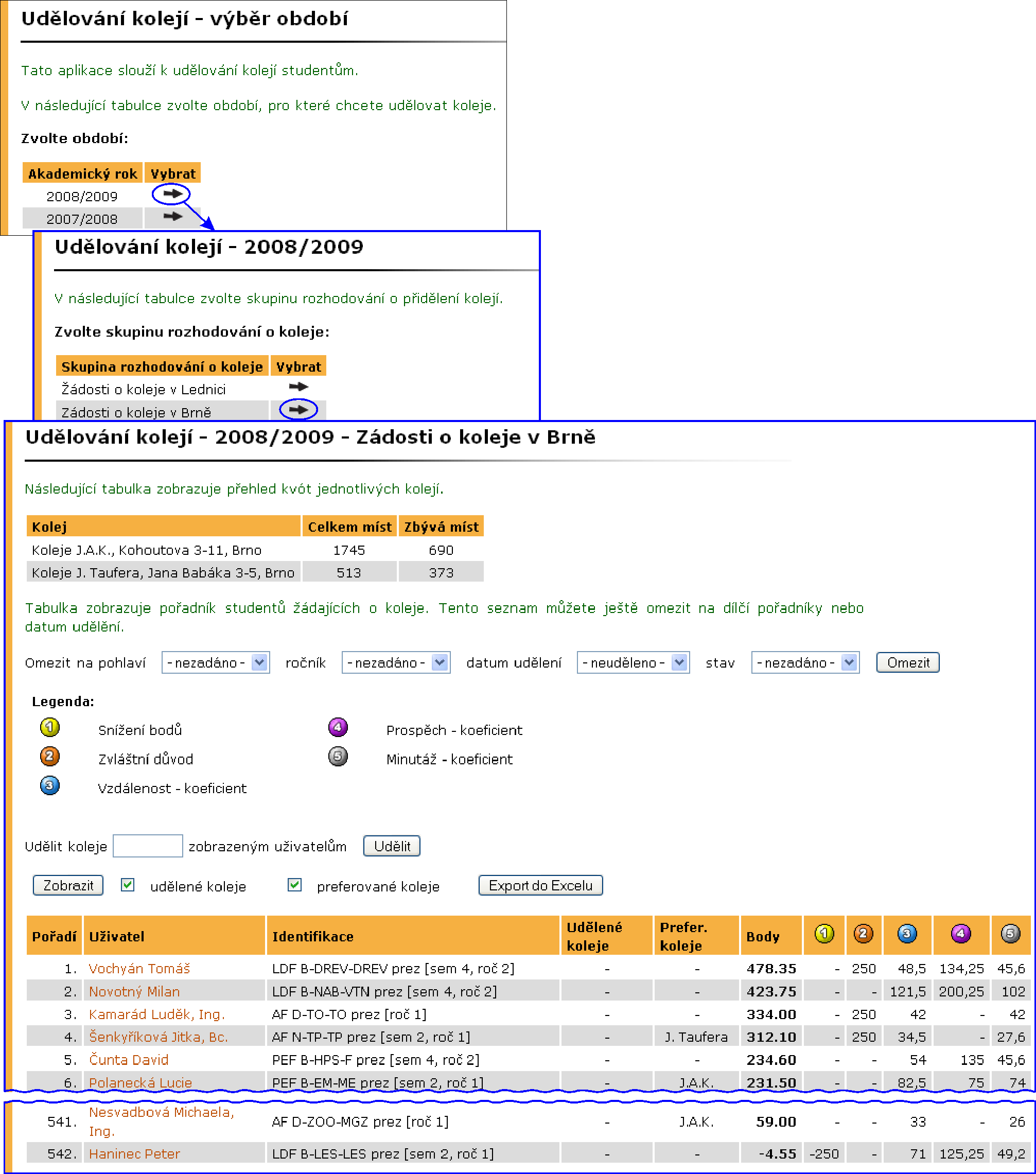Click the Skupina rozhodování o koleje header
1036x1174 pixels.
click(162, 366)
